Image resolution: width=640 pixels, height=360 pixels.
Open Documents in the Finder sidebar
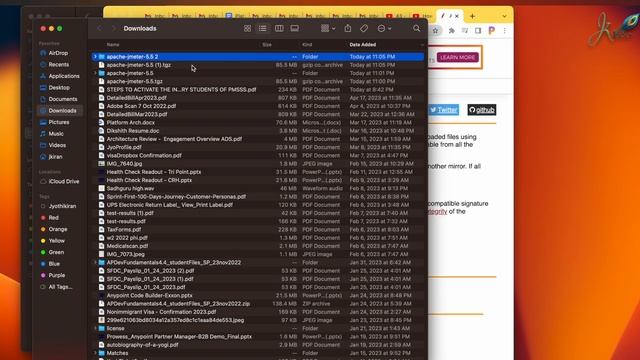pyautogui.click(x=62, y=99)
